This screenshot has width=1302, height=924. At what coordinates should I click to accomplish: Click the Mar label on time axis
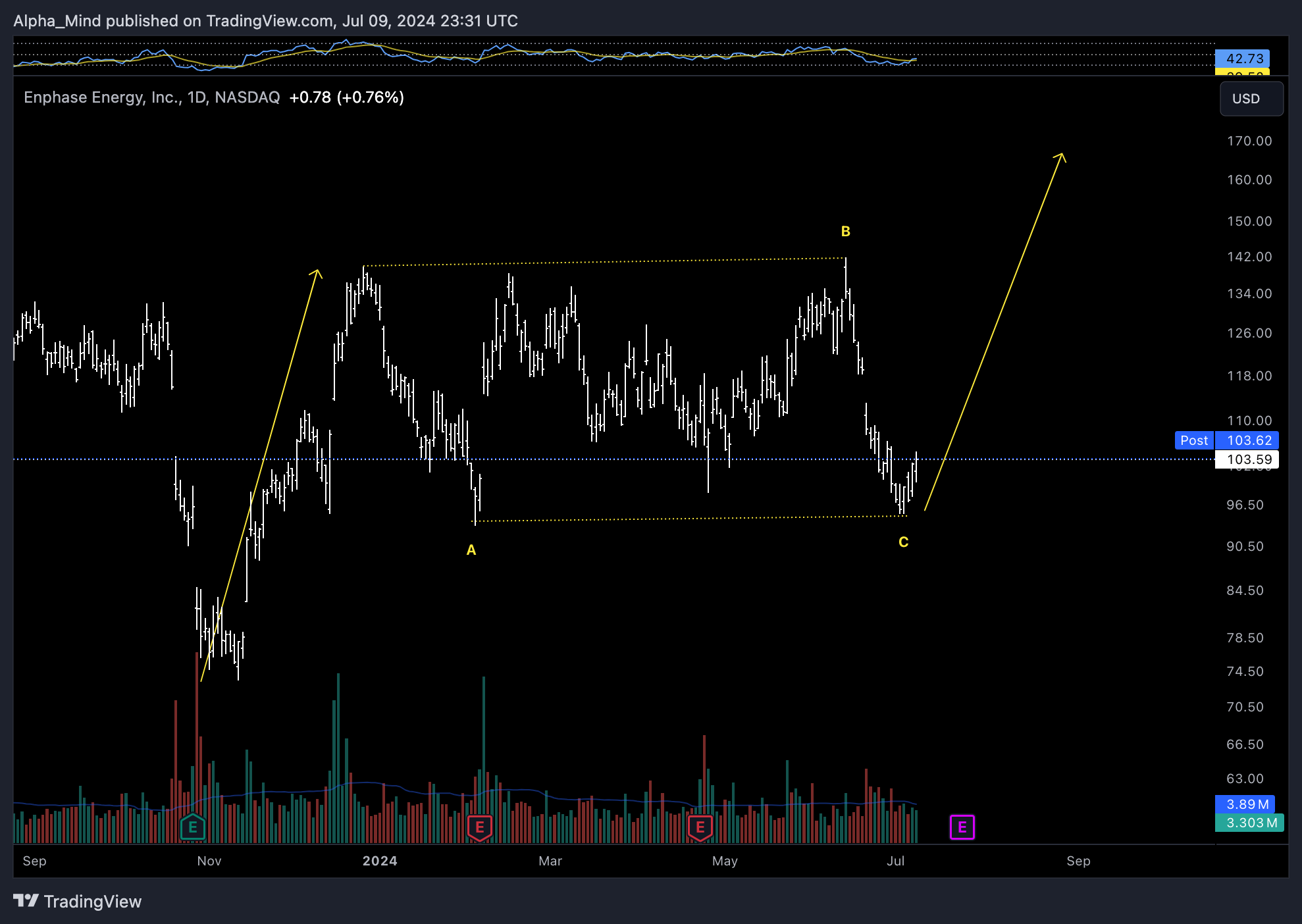[550, 861]
